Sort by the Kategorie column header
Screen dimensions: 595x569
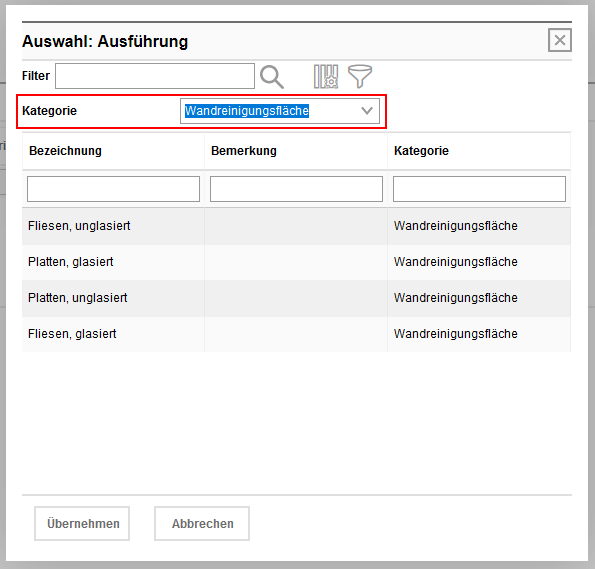tap(421, 151)
